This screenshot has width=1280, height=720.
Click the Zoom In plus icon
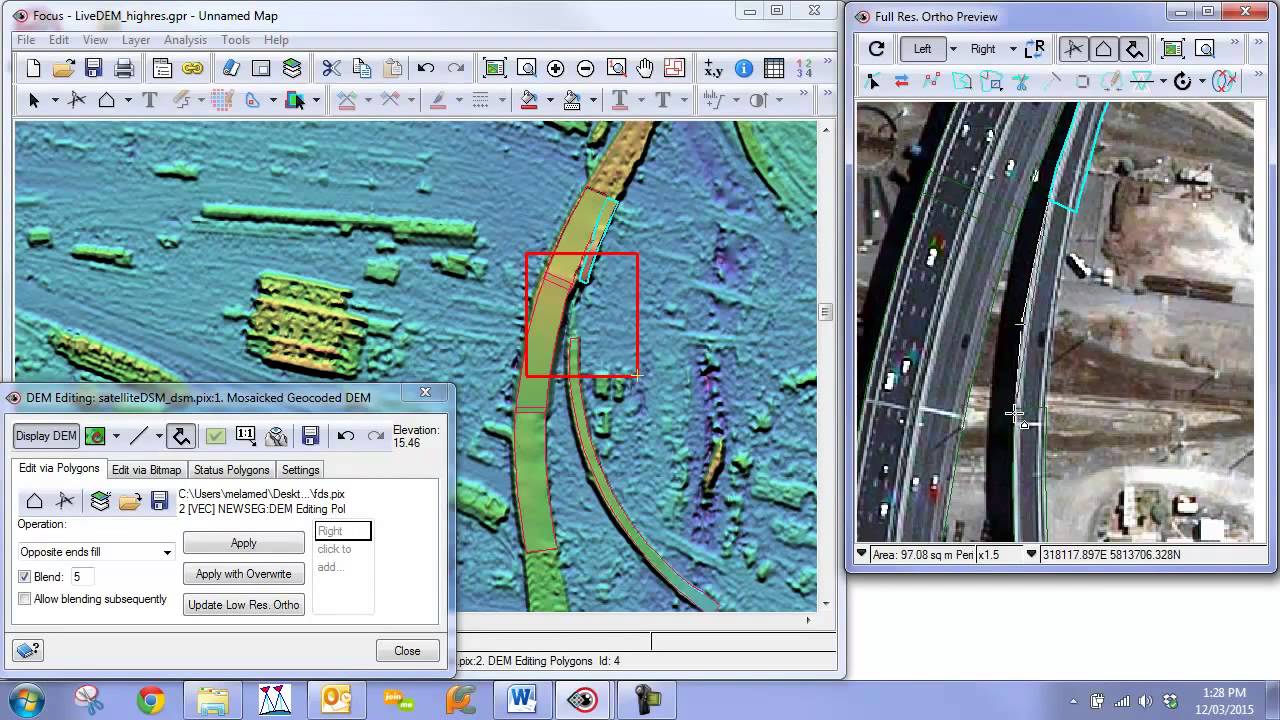555,68
